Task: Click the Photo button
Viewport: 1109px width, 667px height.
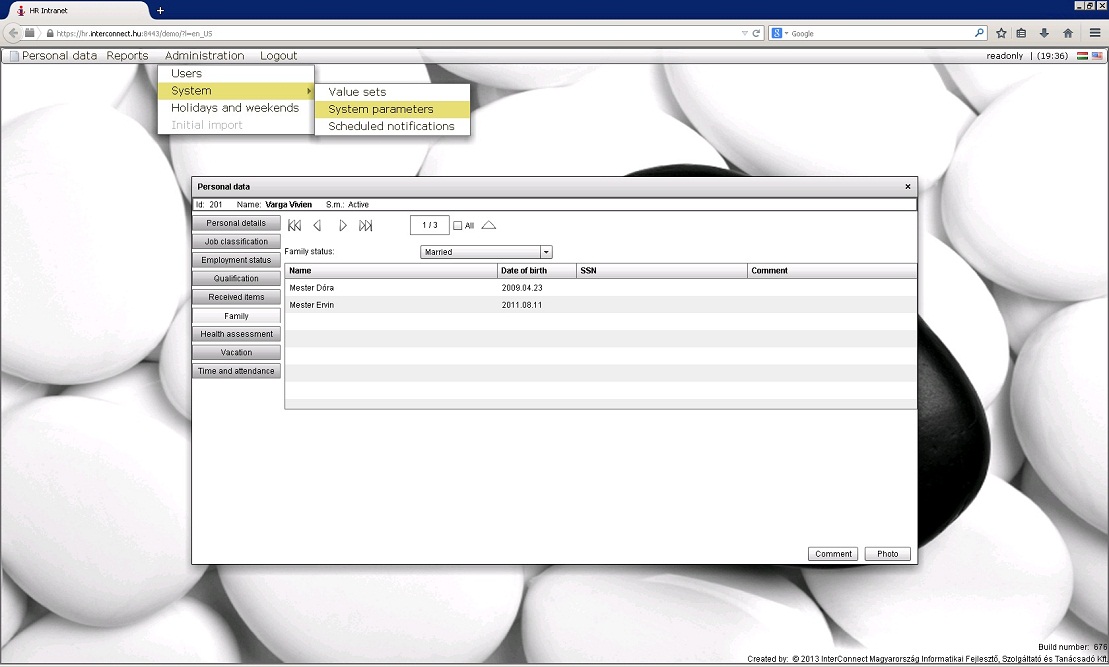Action: click(888, 554)
